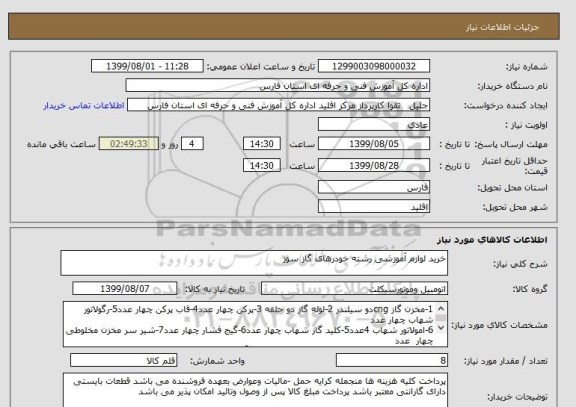Image resolution: width=576 pixels, height=407 pixels.
Task: Click the delivery city field اقليد
Action: point(374,206)
